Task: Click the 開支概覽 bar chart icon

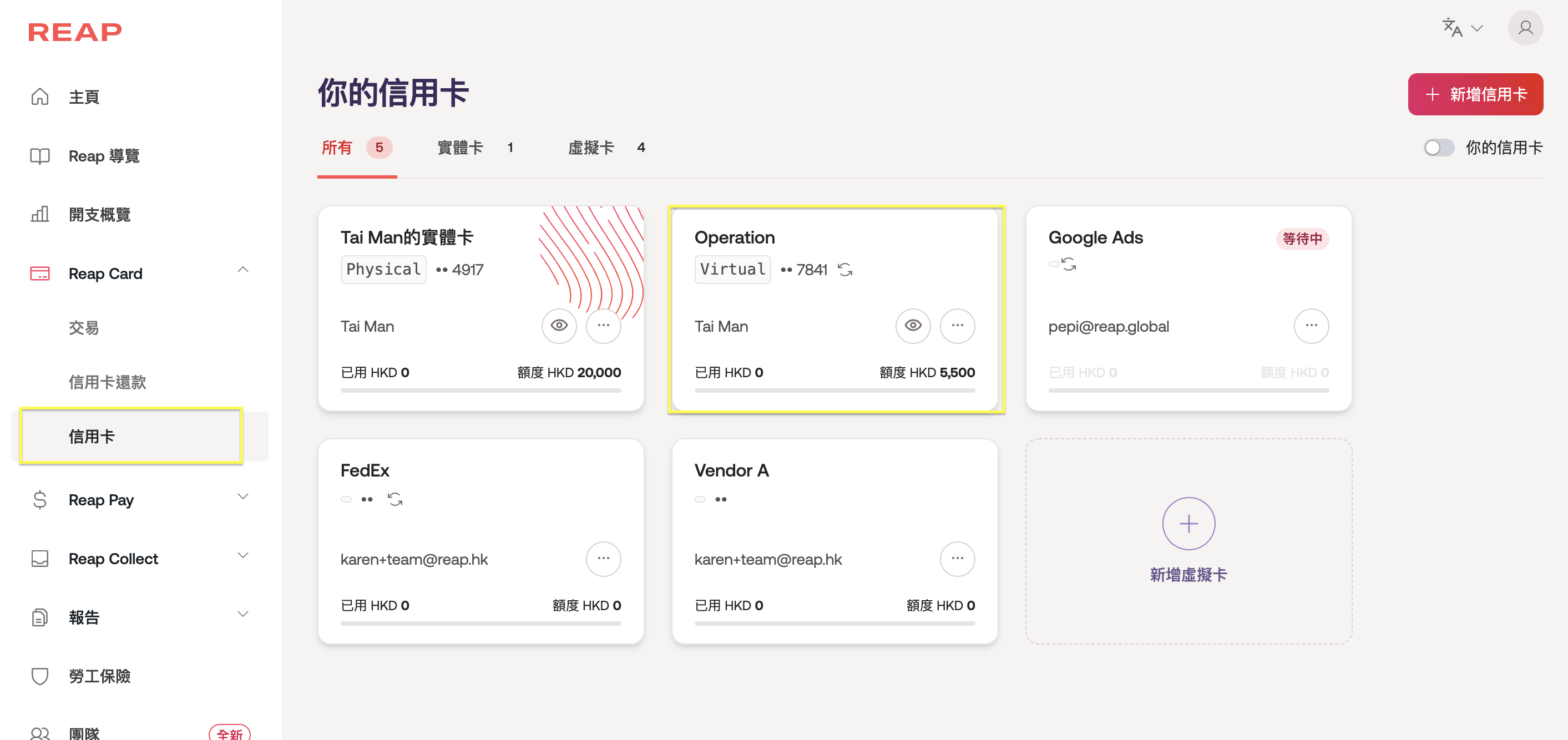Action: tap(39, 214)
